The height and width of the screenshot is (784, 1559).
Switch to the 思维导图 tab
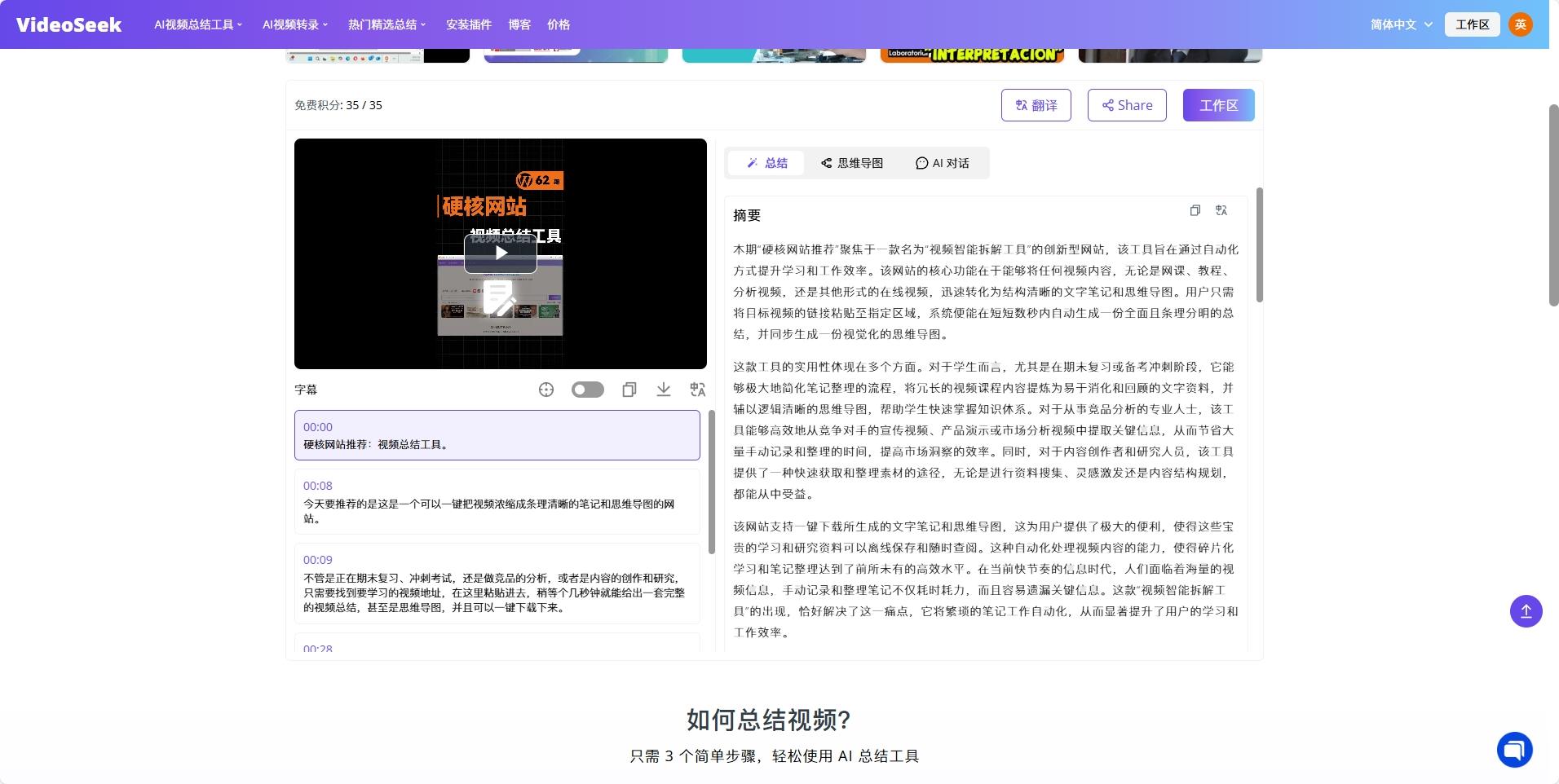pyautogui.click(x=851, y=162)
